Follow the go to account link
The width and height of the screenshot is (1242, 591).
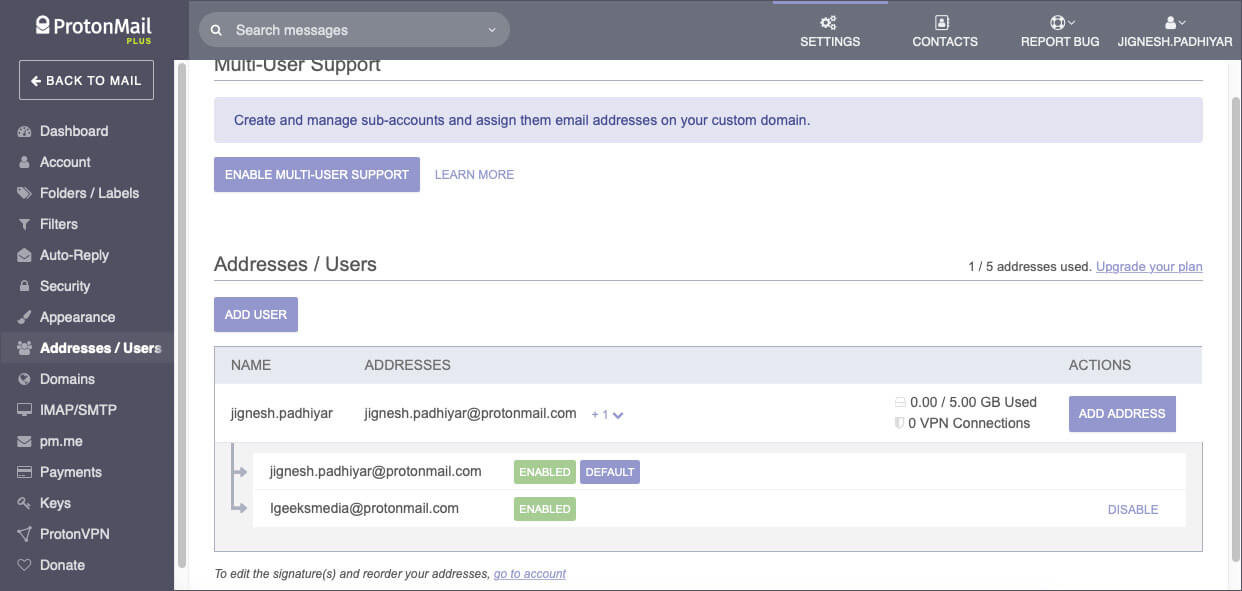[530, 574]
